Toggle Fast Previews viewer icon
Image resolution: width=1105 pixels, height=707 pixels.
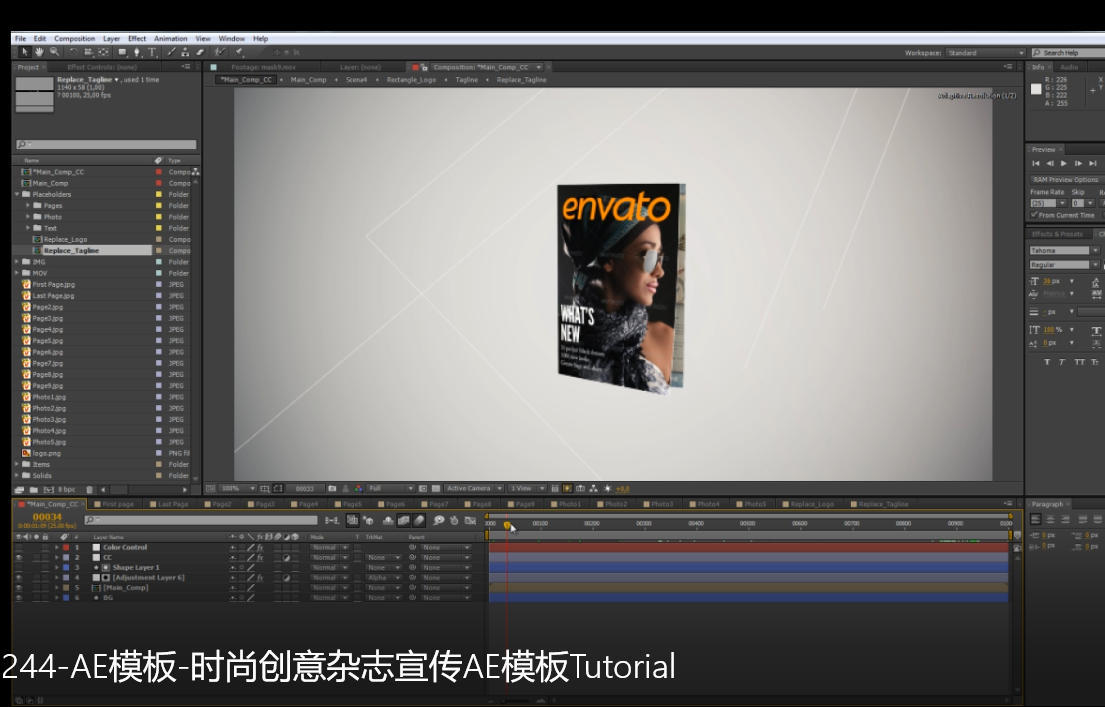[x=567, y=488]
